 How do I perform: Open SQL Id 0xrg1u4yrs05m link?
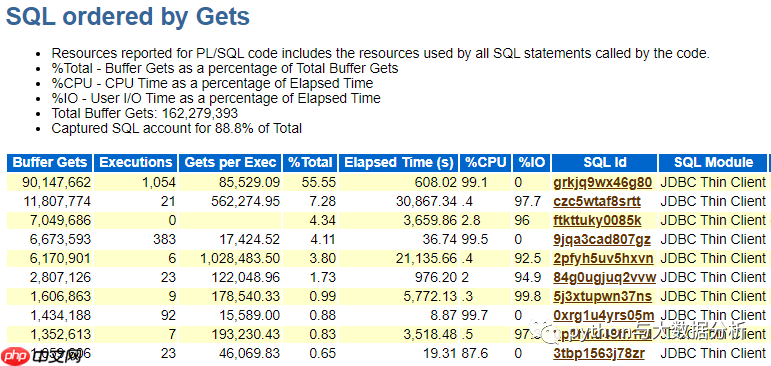click(x=604, y=315)
